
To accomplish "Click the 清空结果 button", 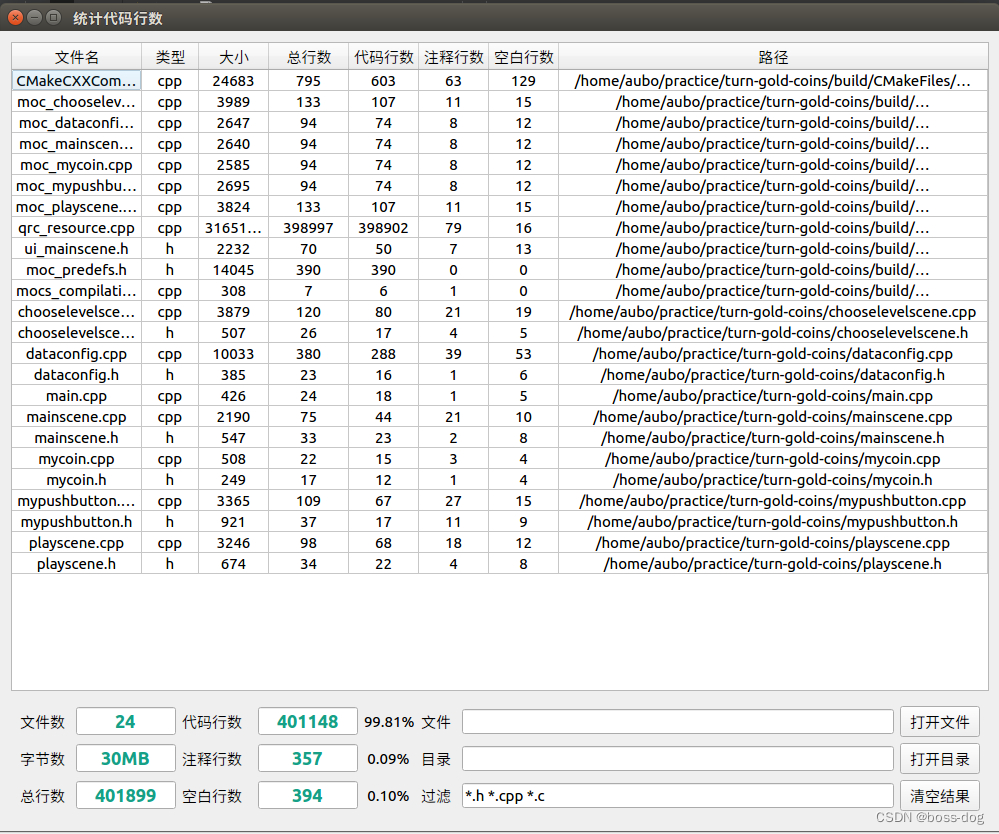I will (940, 796).
